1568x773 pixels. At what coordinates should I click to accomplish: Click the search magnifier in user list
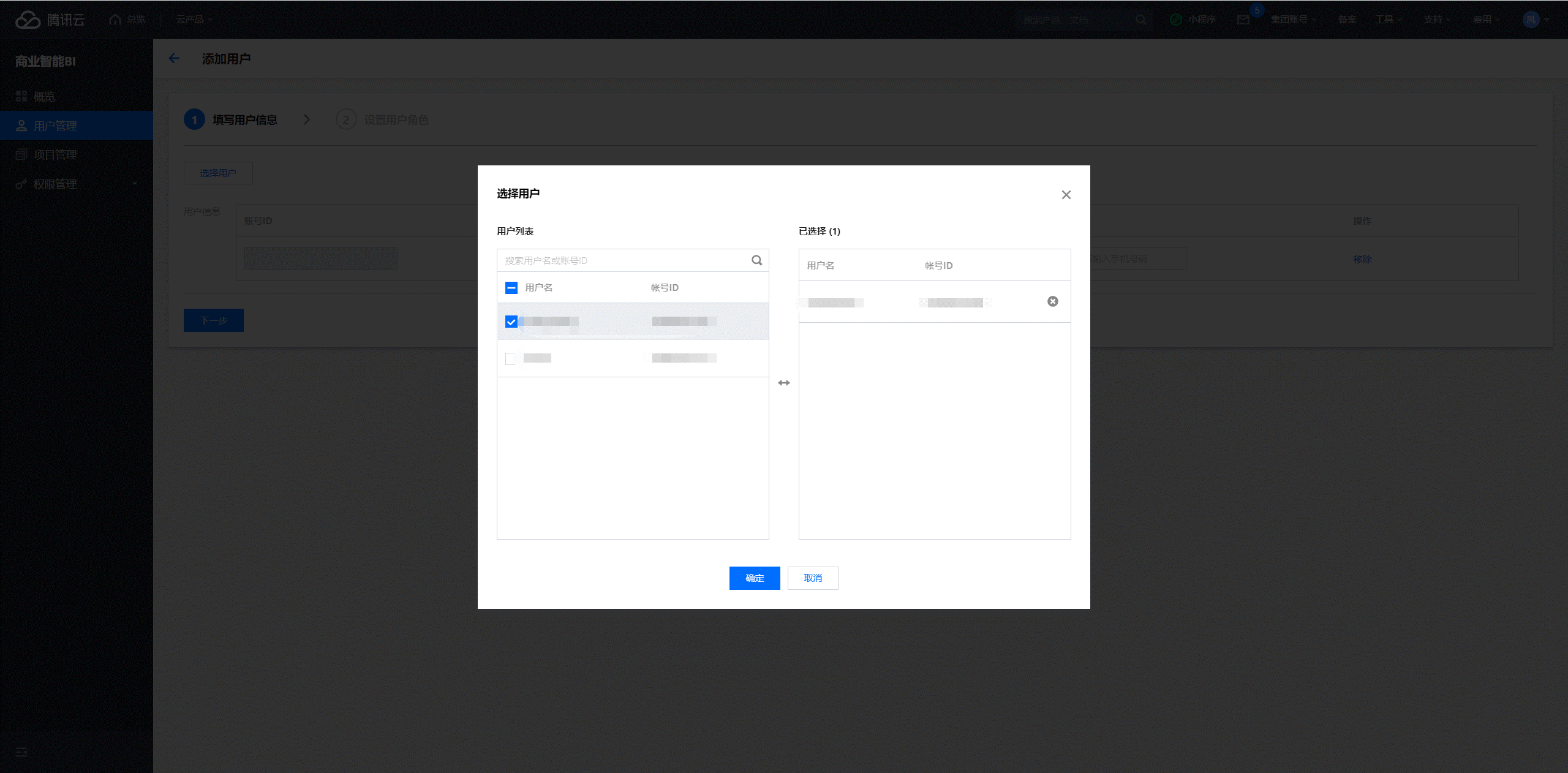(x=757, y=260)
